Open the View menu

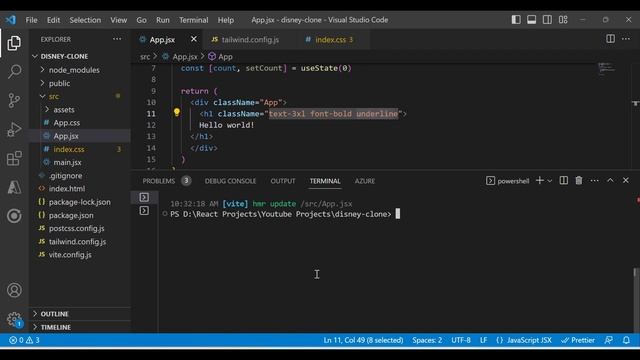[118, 20]
